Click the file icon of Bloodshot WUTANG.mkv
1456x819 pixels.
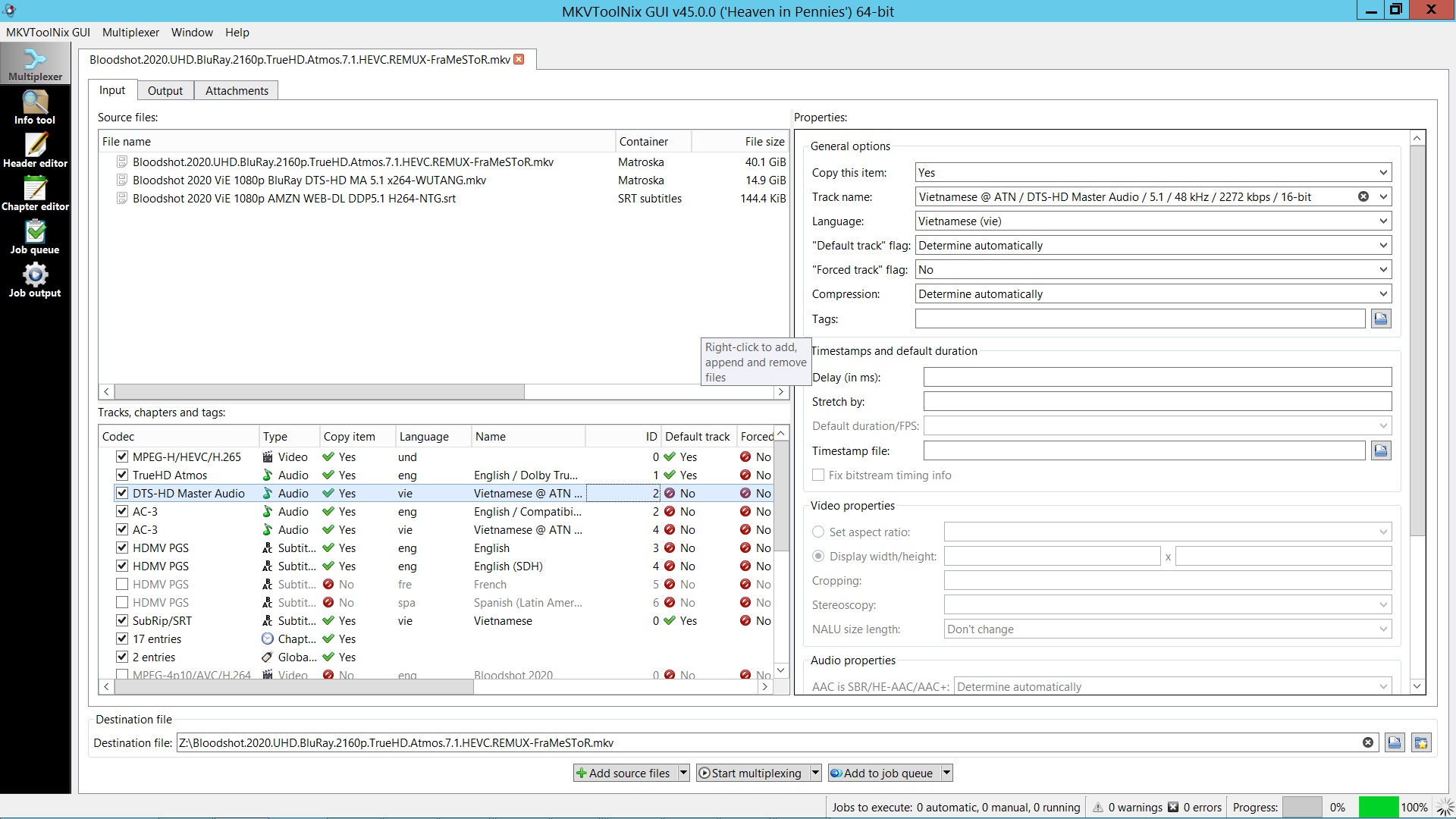pyautogui.click(x=121, y=180)
